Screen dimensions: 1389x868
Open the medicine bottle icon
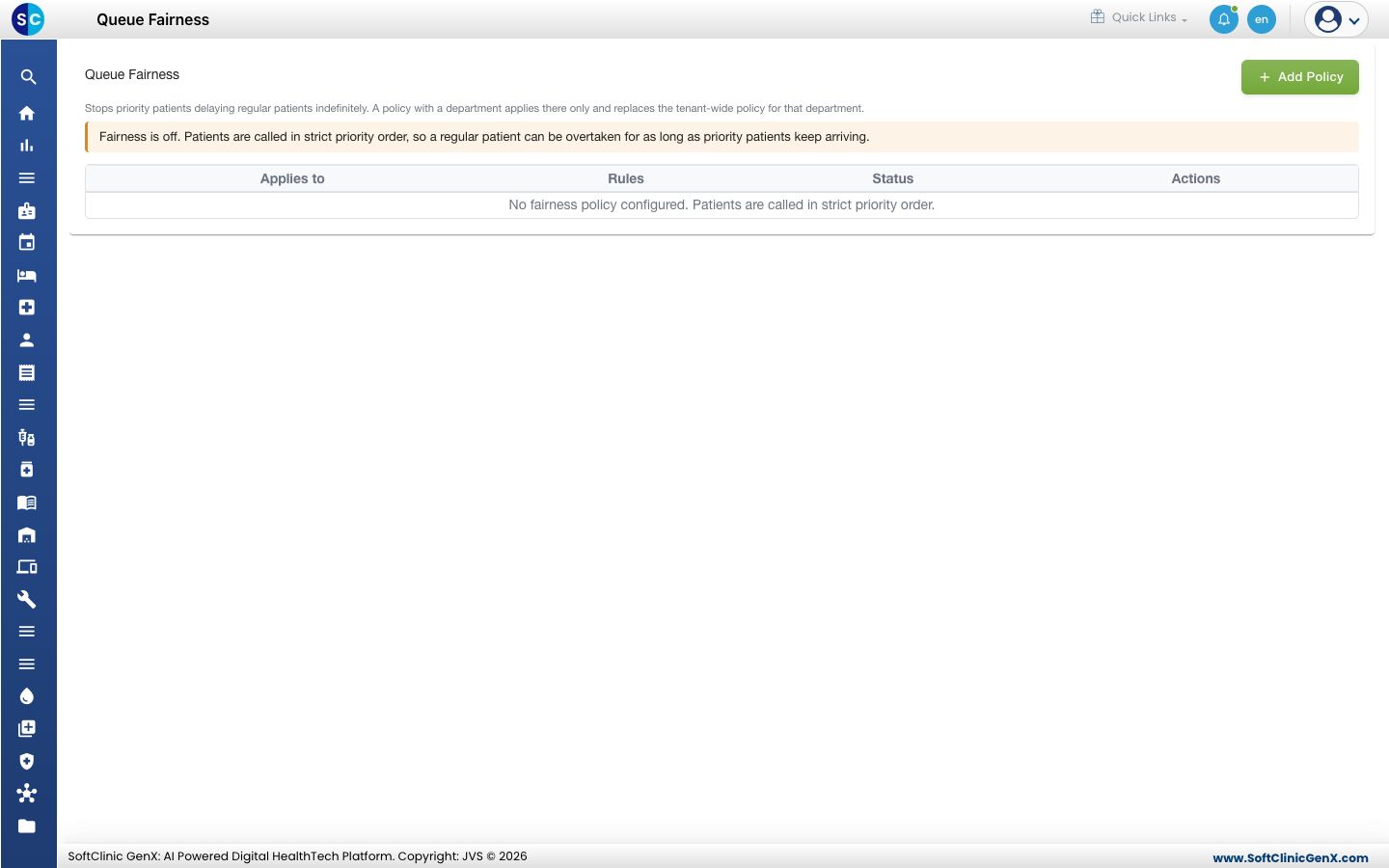tap(27, 470)
